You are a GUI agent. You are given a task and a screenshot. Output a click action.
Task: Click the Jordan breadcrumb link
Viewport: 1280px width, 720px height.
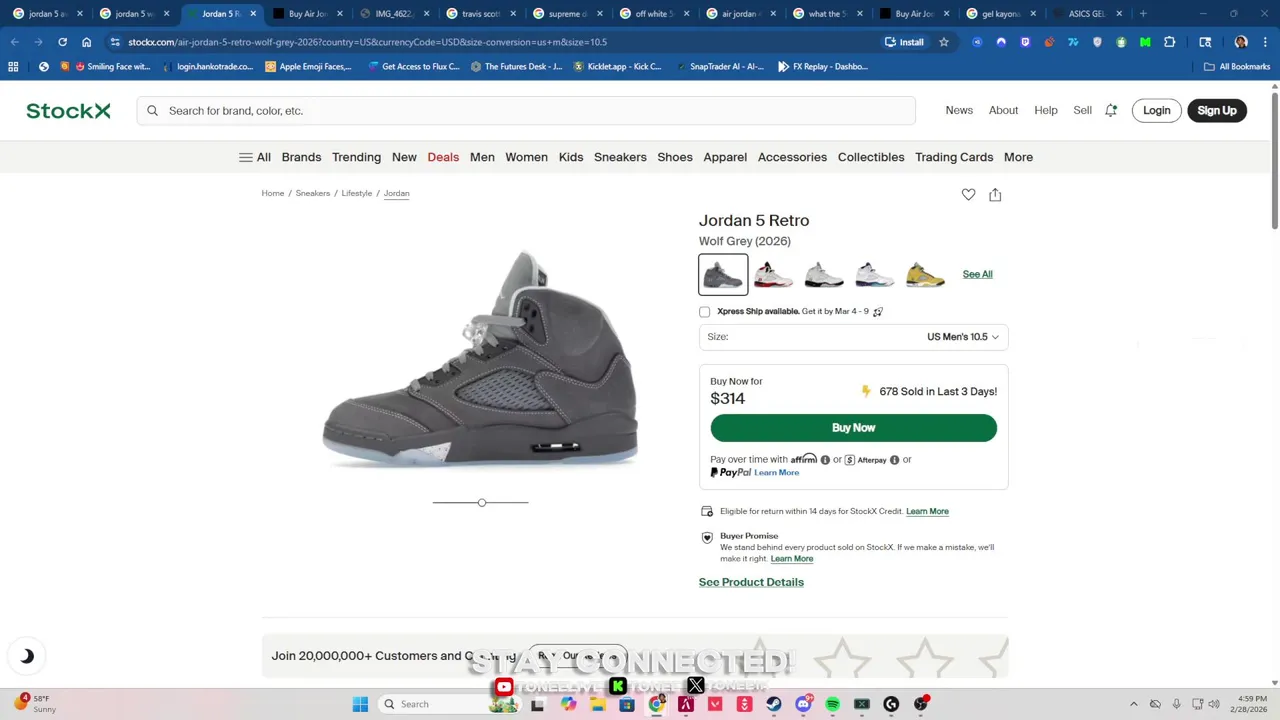pos(397,193)
